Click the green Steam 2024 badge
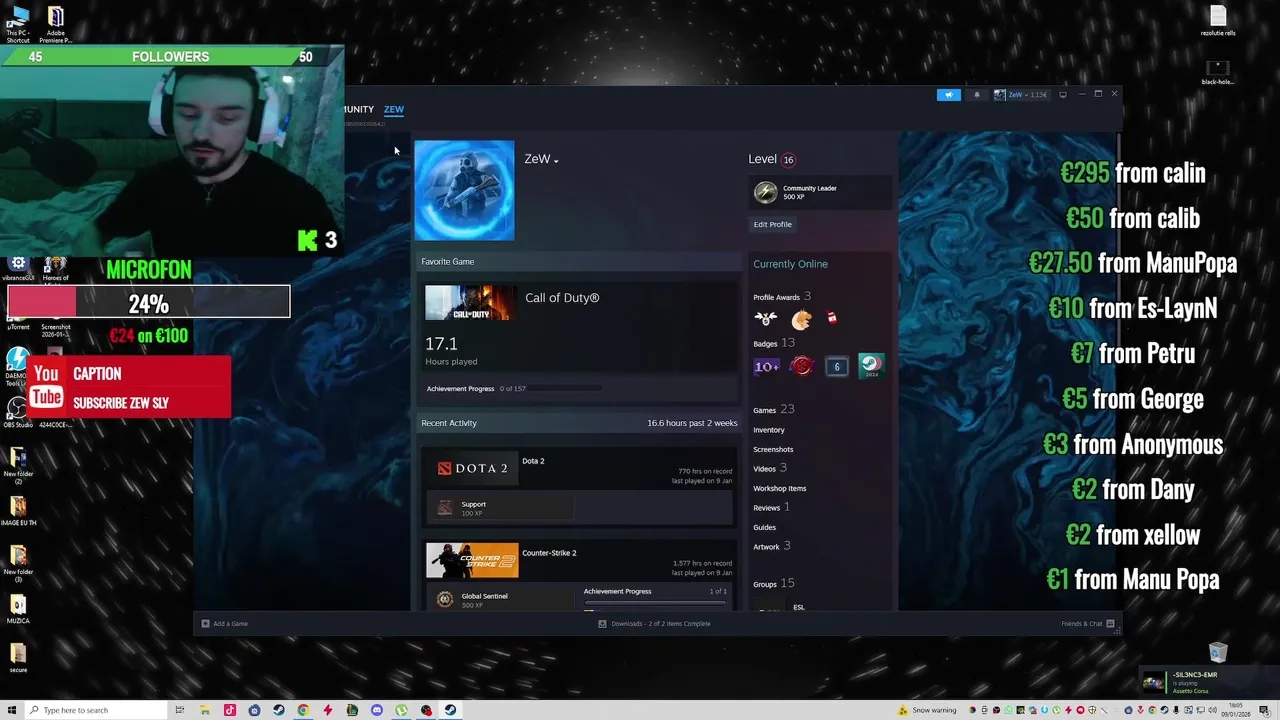1280x720 pixels. 871,366
